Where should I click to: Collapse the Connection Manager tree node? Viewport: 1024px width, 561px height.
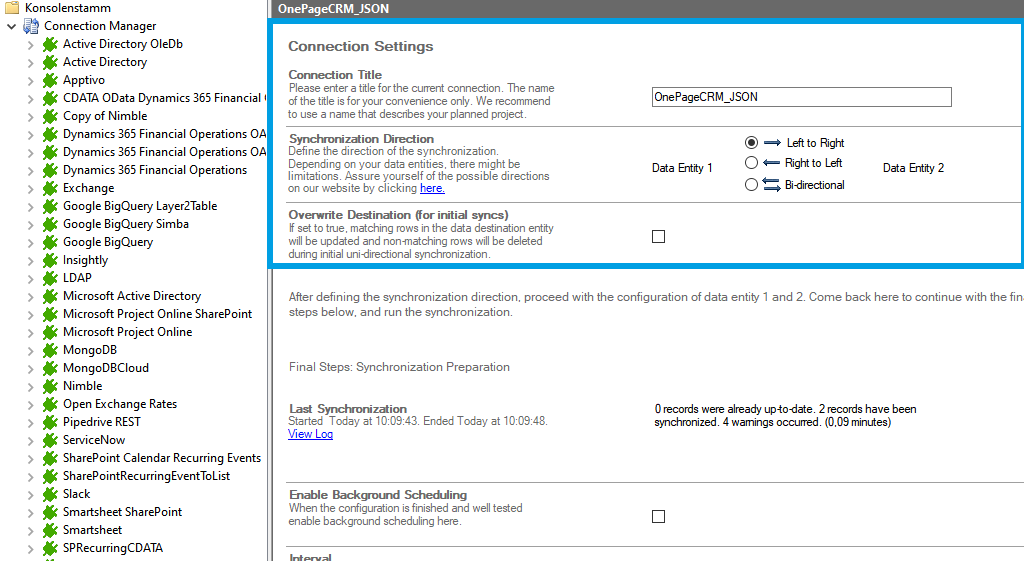tap(11, 26)
